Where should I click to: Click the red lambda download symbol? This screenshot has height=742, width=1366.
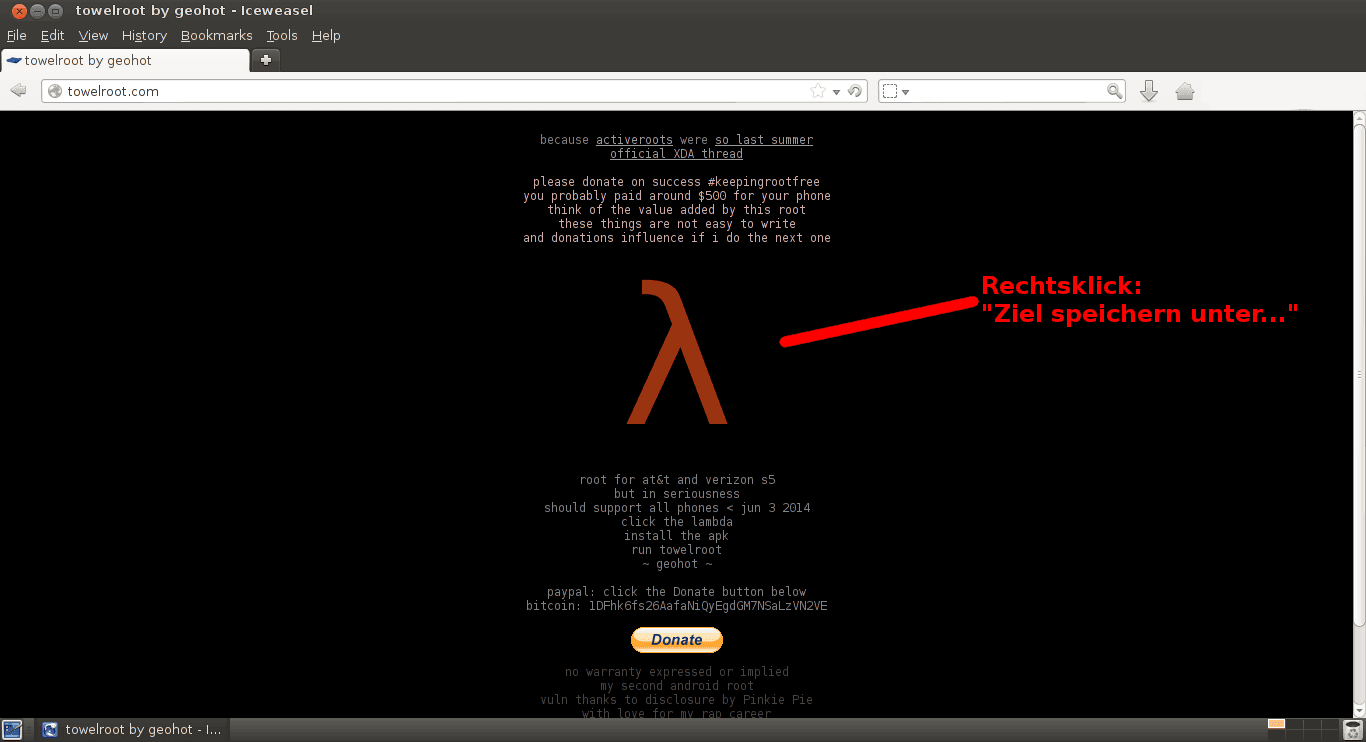point(677,352)
